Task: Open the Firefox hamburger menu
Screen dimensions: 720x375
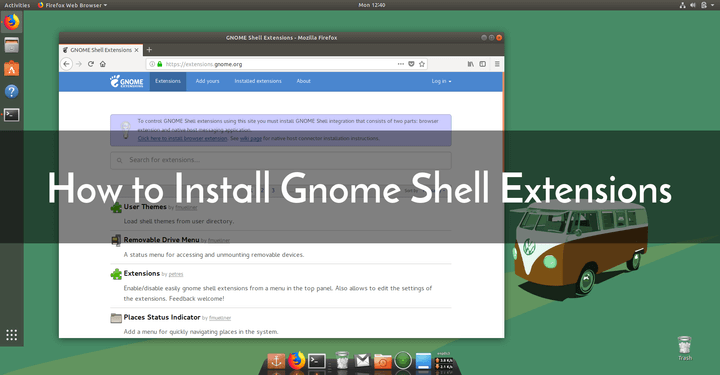Action: tap(497, 64)
